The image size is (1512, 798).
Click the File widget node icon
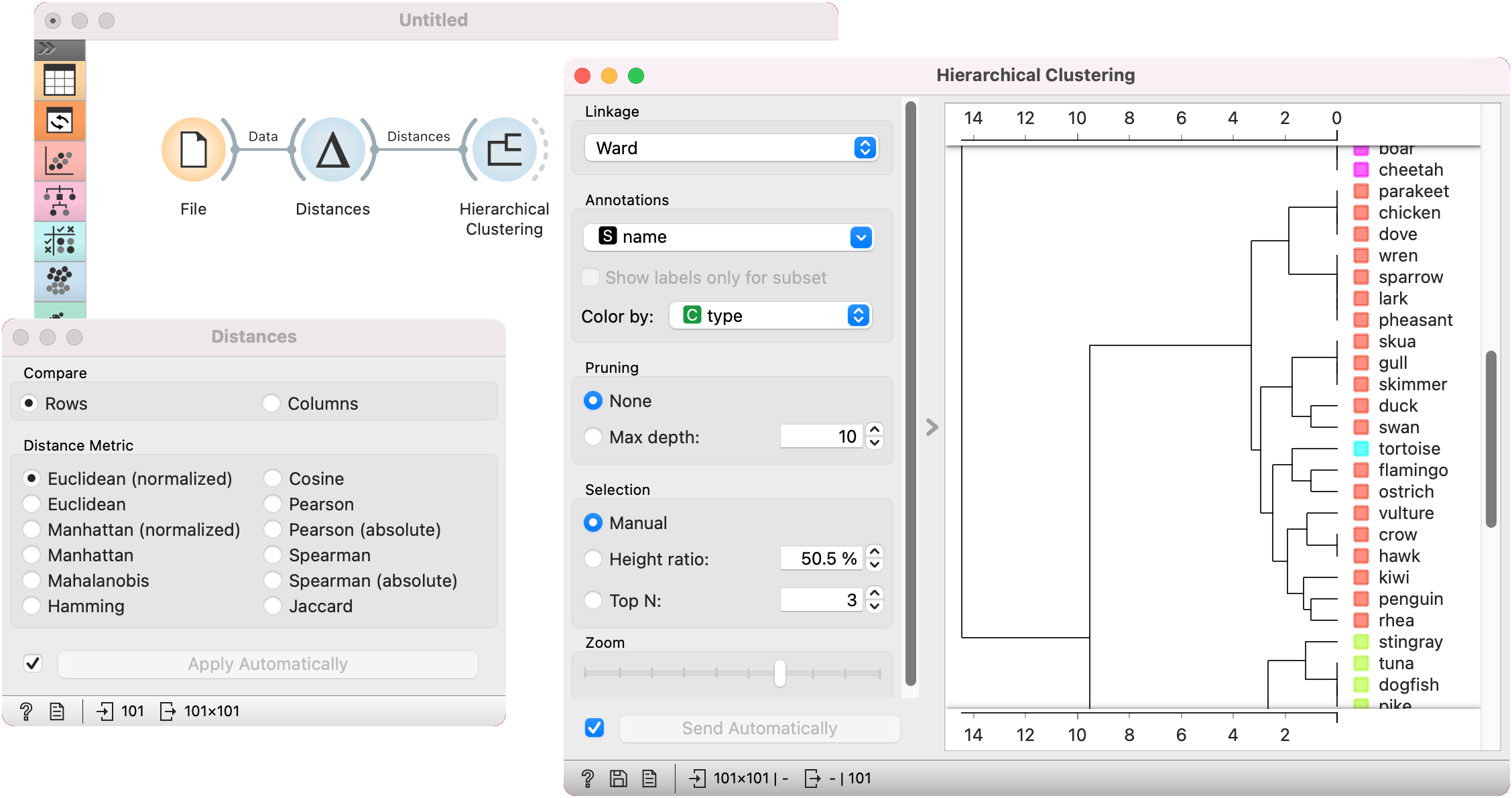tap(194, 150)
